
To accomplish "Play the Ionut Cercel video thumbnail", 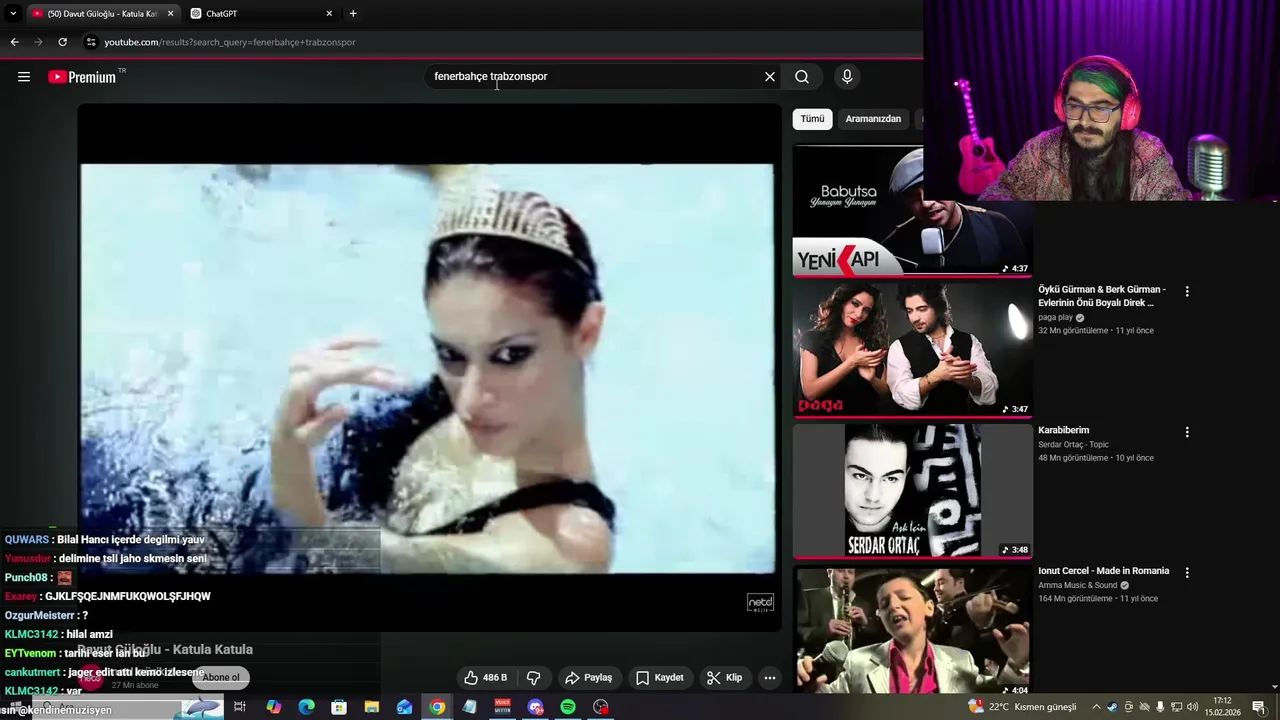I will click(x=912, y=630).
